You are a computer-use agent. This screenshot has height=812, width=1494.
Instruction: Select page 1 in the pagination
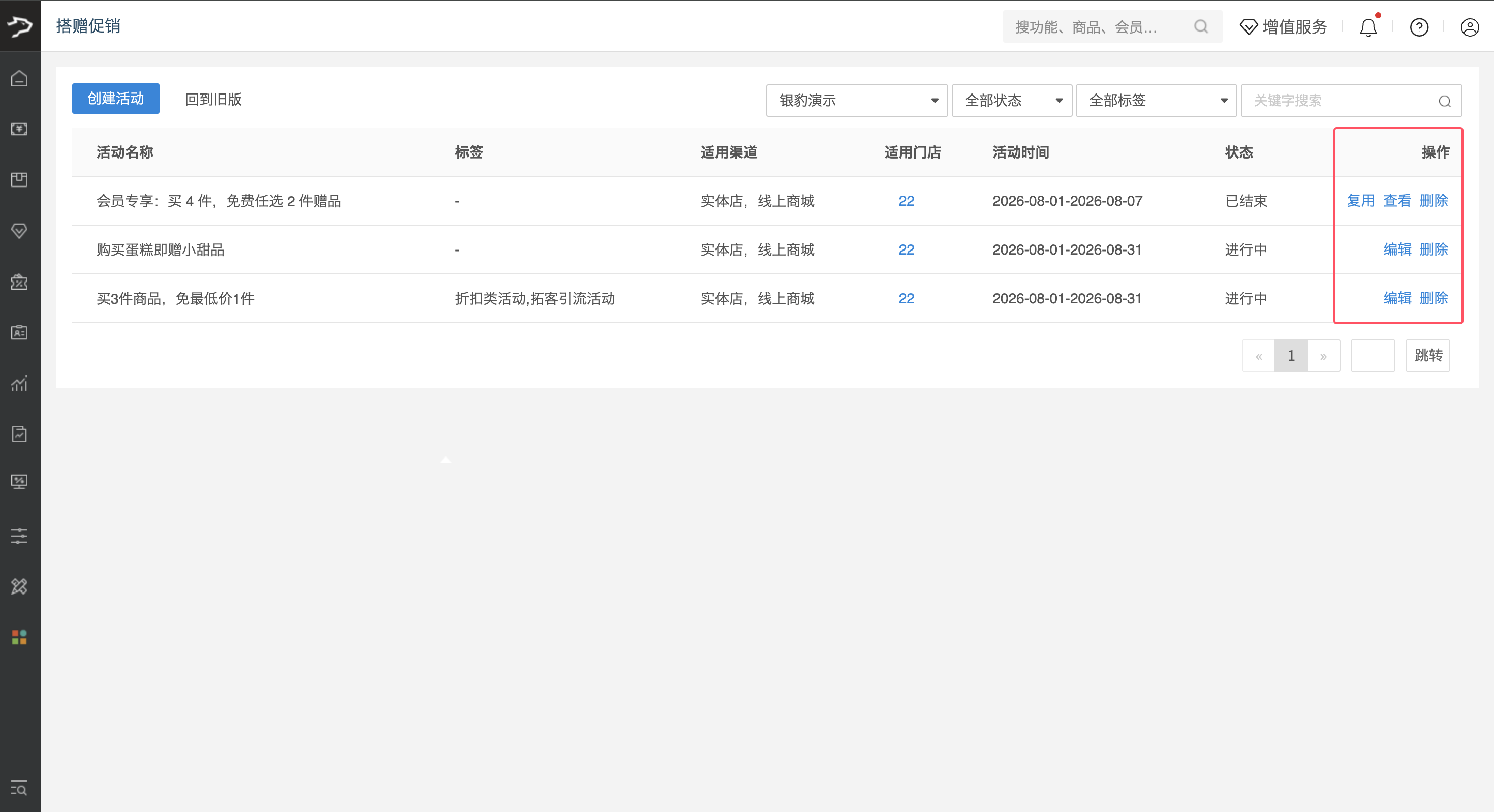pos(1291,356)
